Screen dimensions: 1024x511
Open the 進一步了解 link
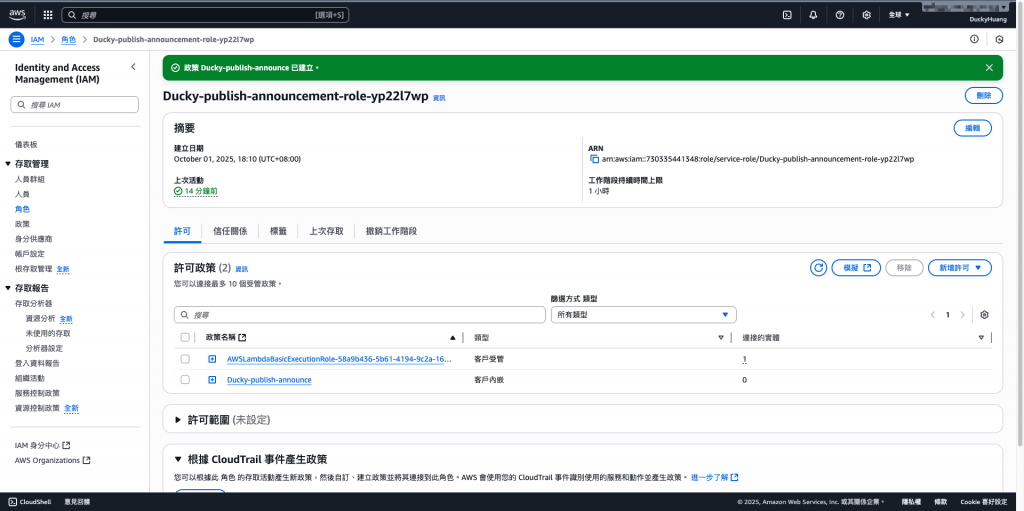point(714,478)
